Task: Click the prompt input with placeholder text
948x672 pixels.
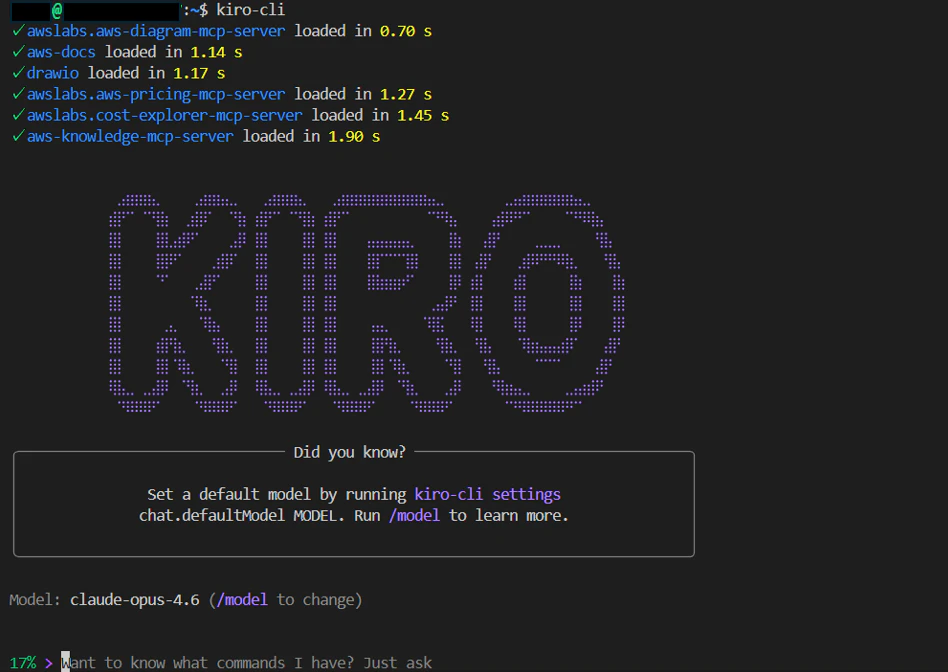Action: point(247,664)
